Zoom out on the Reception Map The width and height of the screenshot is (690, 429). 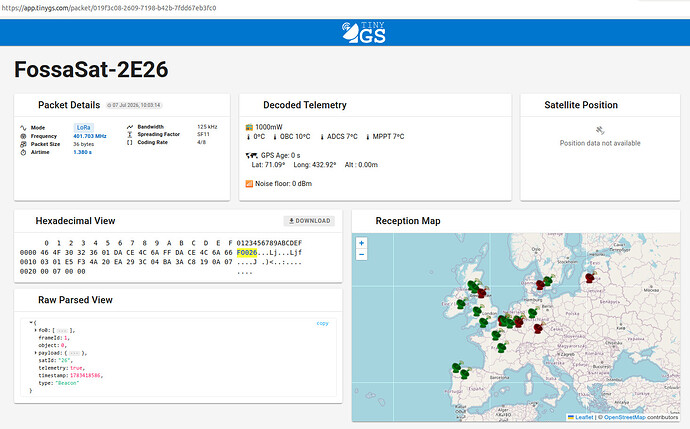point(361,254)
